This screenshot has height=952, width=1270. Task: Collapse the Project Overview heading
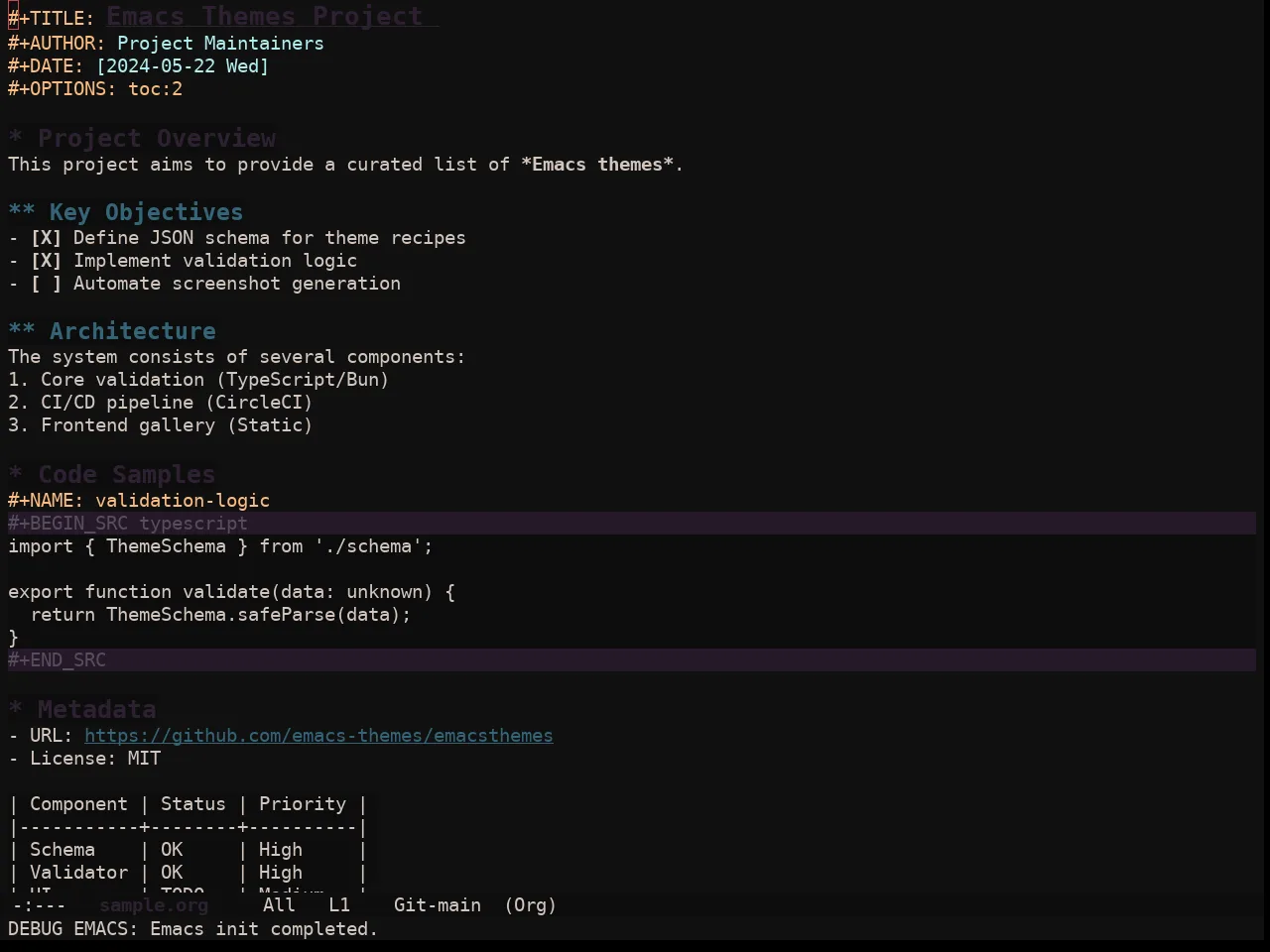(142, 139)
